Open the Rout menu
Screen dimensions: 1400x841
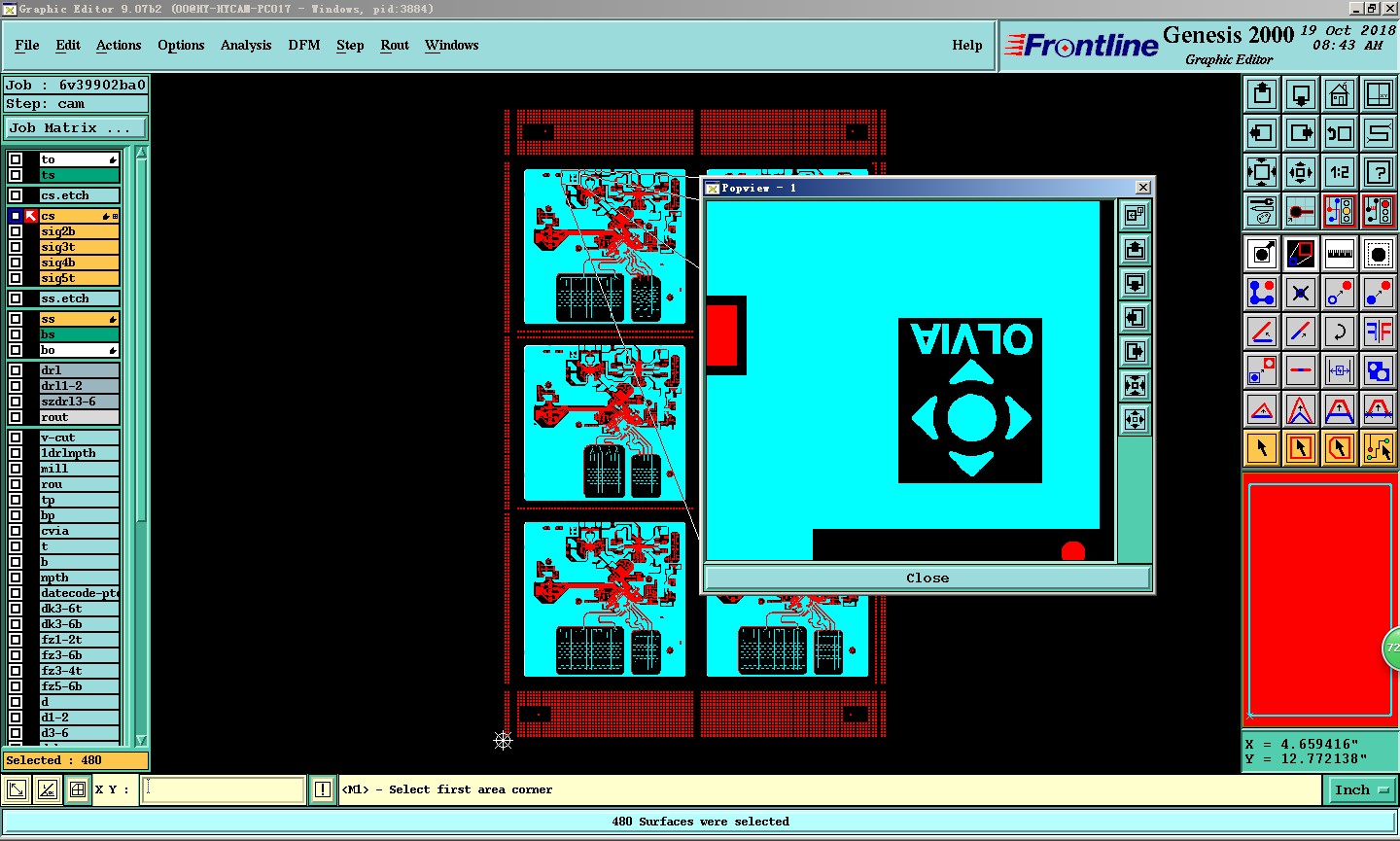[395, 45]
